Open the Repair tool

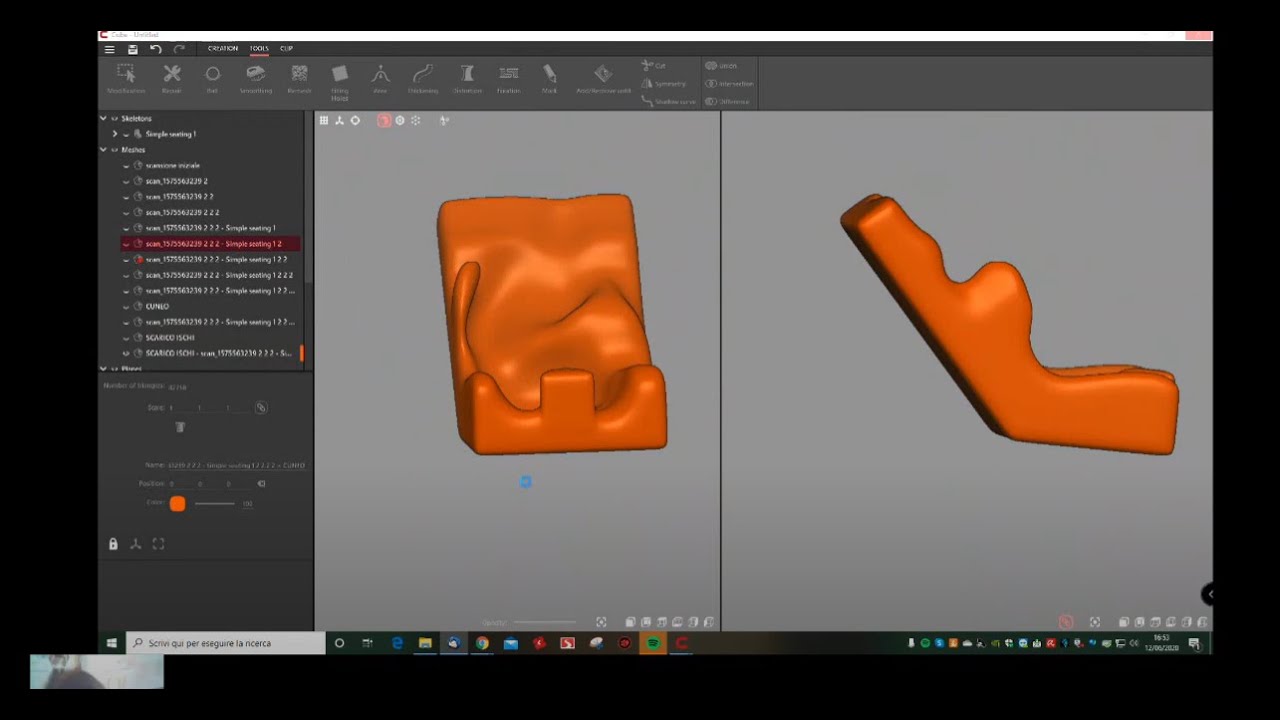[x=172, y=79]
